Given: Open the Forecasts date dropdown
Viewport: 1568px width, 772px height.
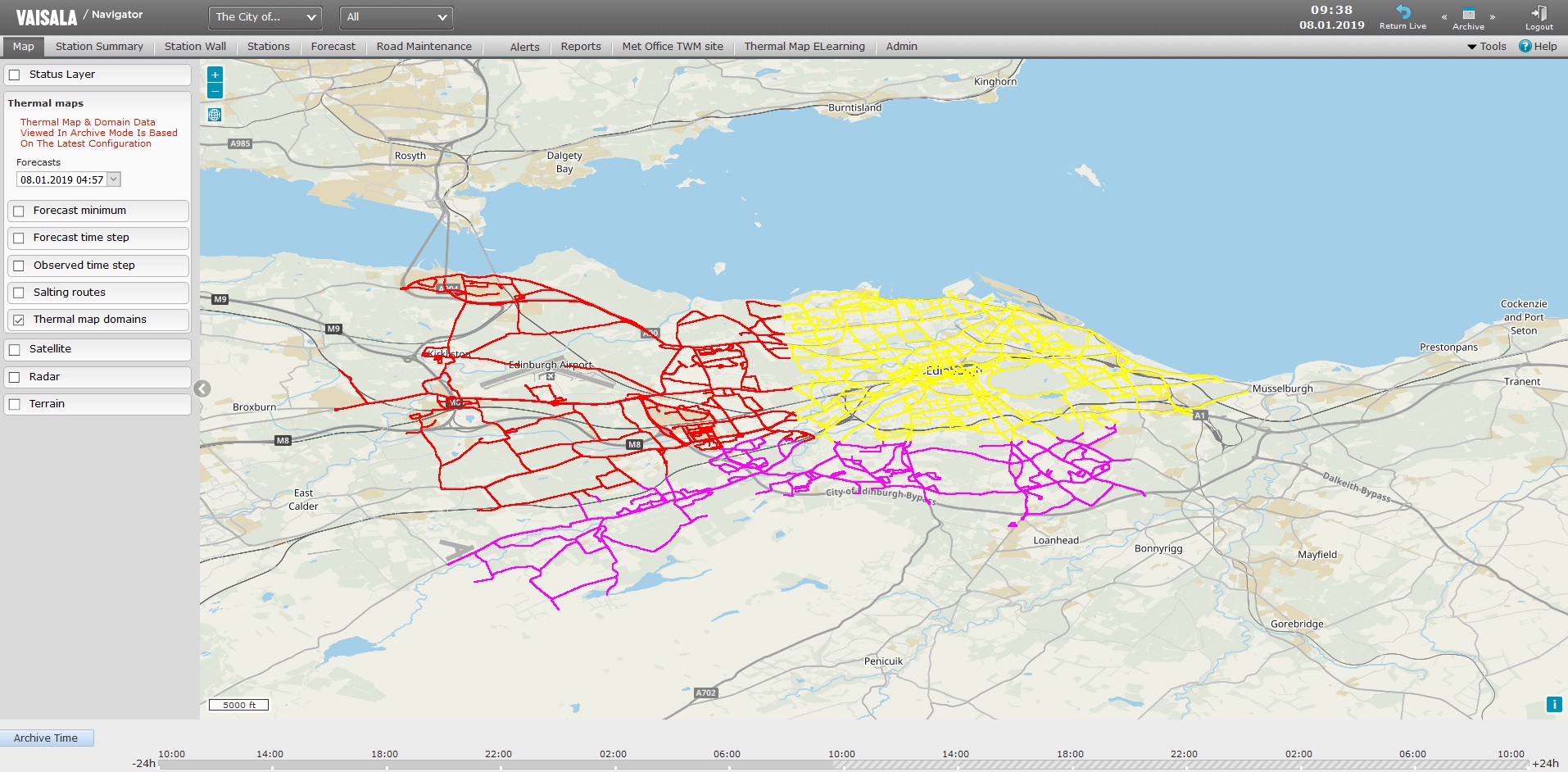Looking at the screenshot, I should [113, 179].
